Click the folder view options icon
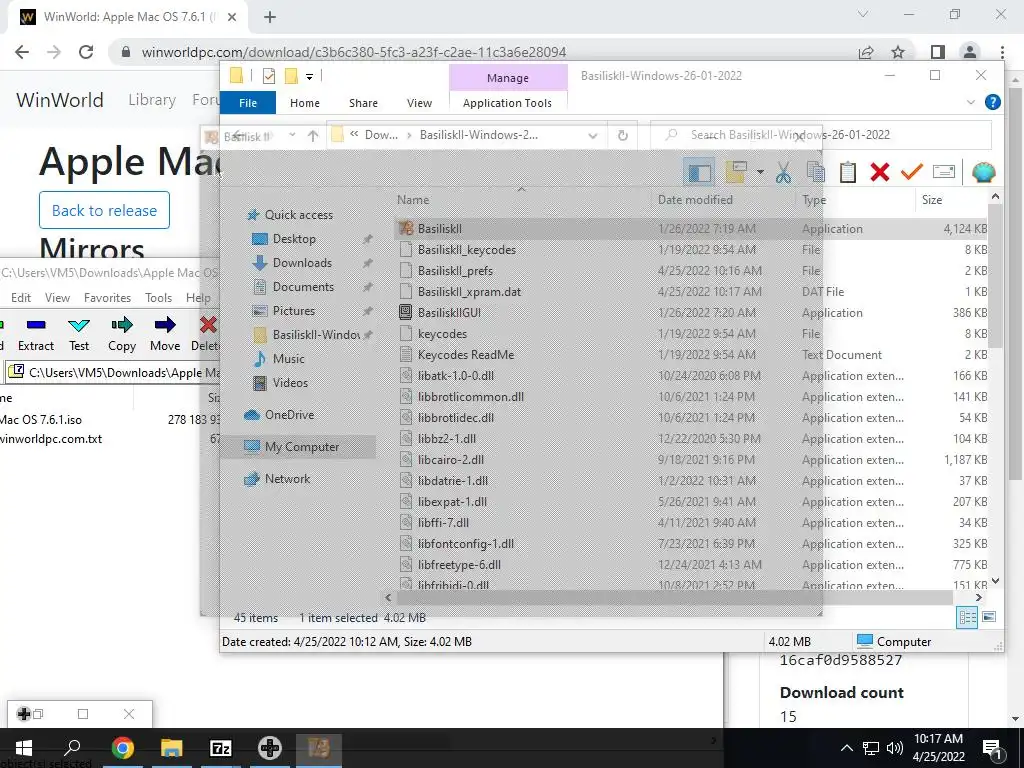The image size is (1024, 768). pos(736,172)
